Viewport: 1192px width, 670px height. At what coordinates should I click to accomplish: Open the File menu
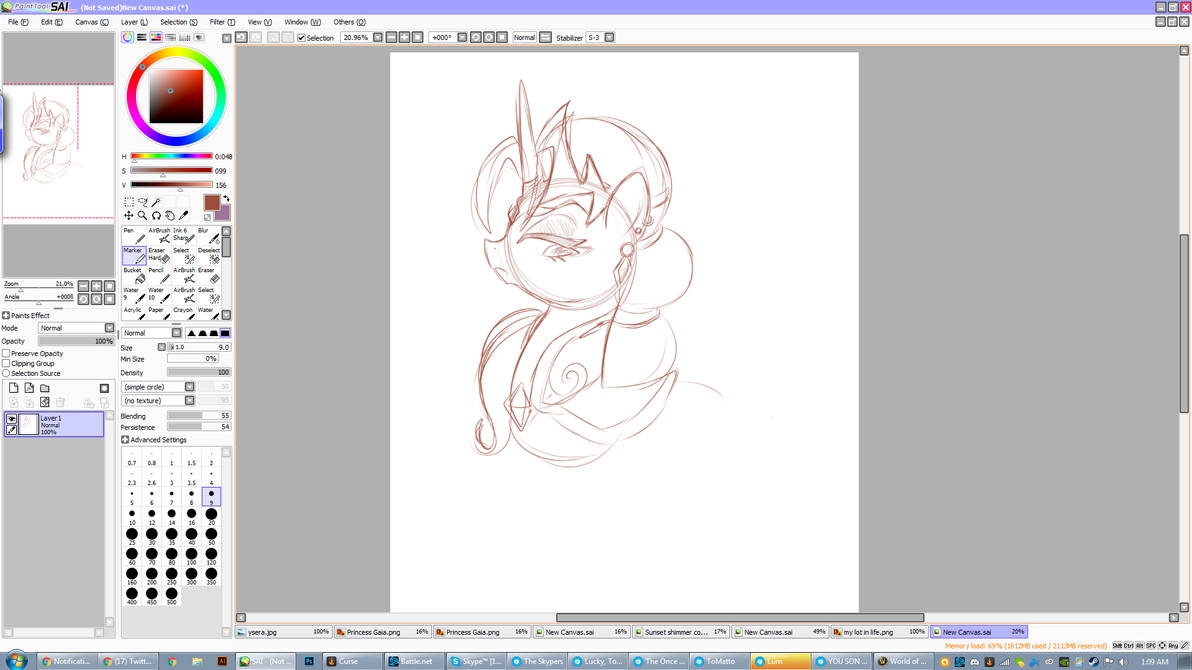tap(18, 22)
